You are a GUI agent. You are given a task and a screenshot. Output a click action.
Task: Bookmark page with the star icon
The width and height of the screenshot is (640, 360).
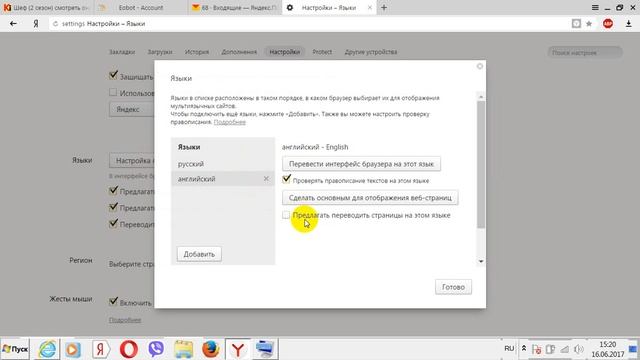click(589, 24)
